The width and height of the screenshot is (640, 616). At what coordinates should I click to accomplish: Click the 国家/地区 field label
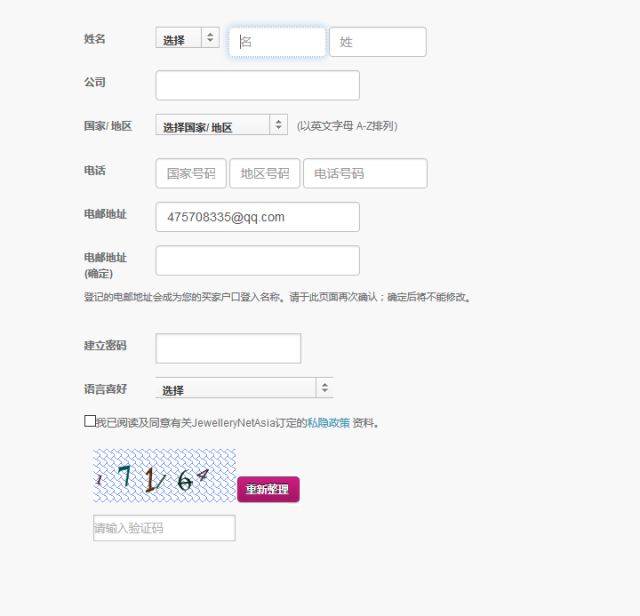click(x=108, y=126)
